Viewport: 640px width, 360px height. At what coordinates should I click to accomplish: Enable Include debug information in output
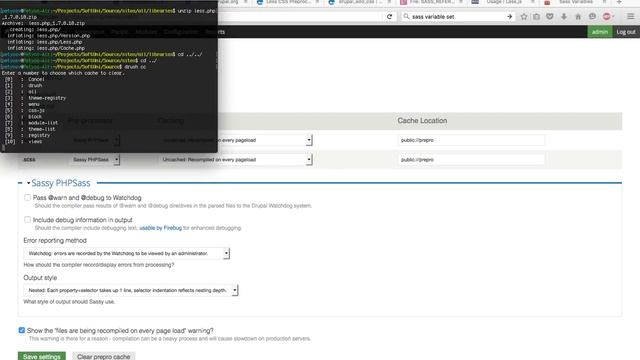(x=27, y=220)
